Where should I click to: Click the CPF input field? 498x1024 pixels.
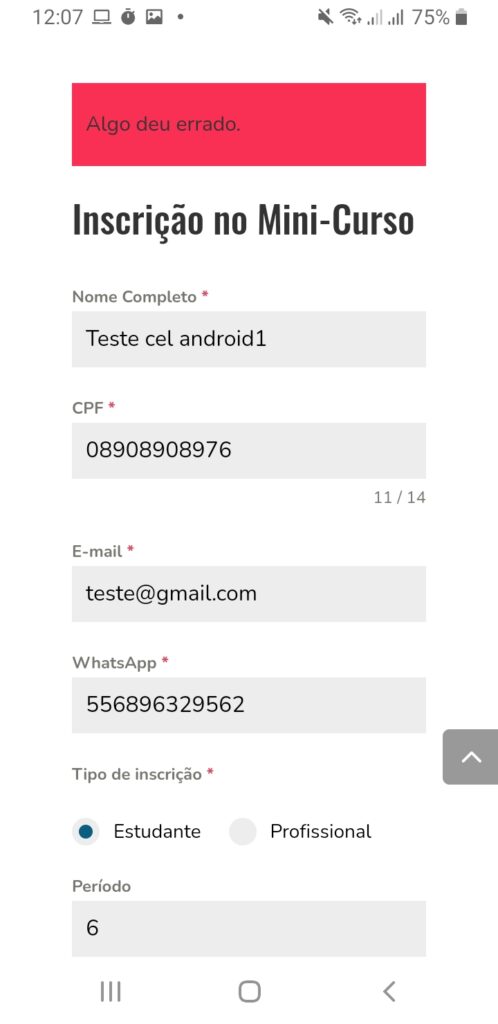tap(249, 450)
